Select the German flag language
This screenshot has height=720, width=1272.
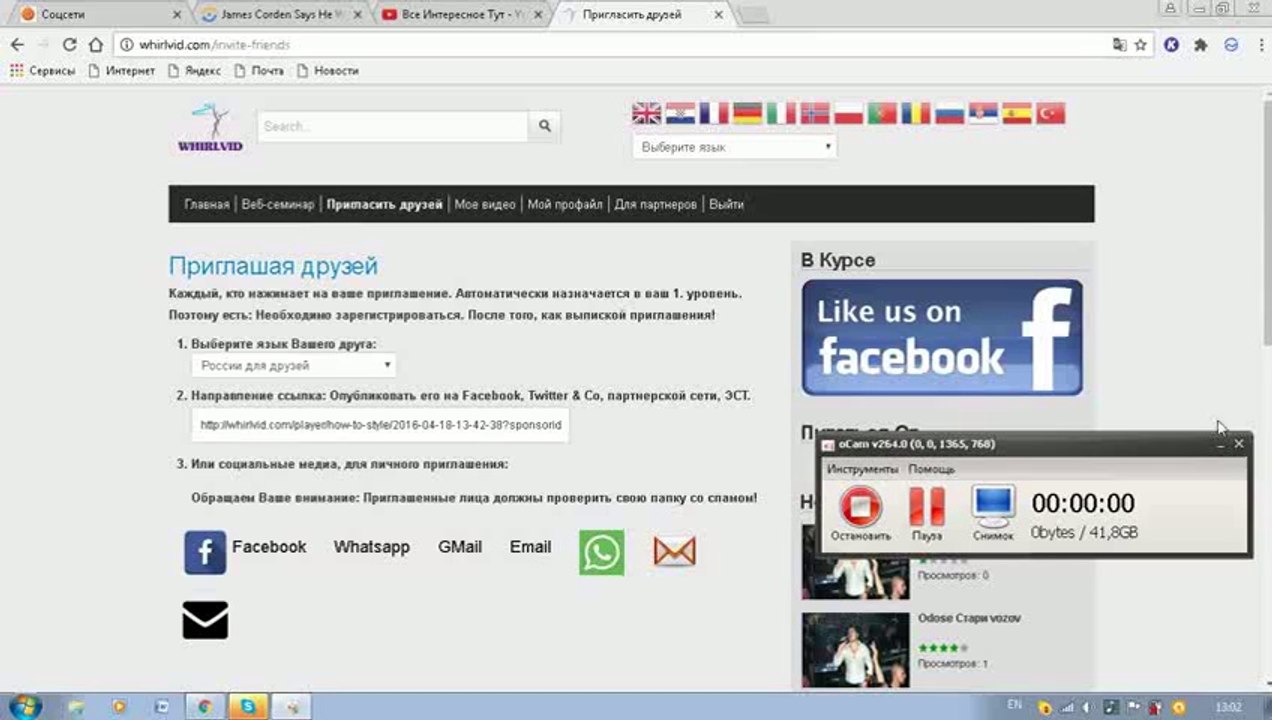[x=747, y=113]
